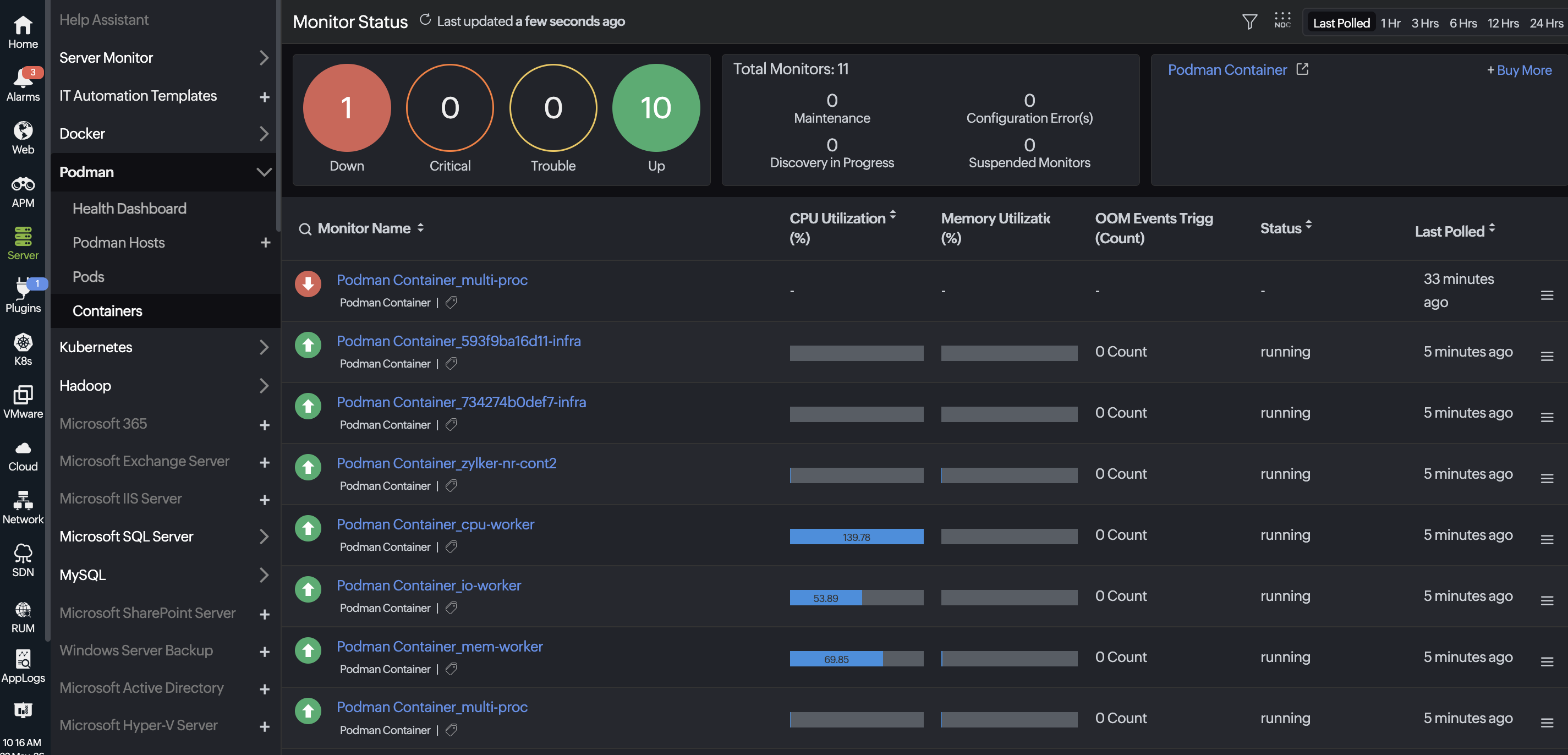Click the Down count circle
The height and width of the screenshot is (755, 1568).
(347, 108)
